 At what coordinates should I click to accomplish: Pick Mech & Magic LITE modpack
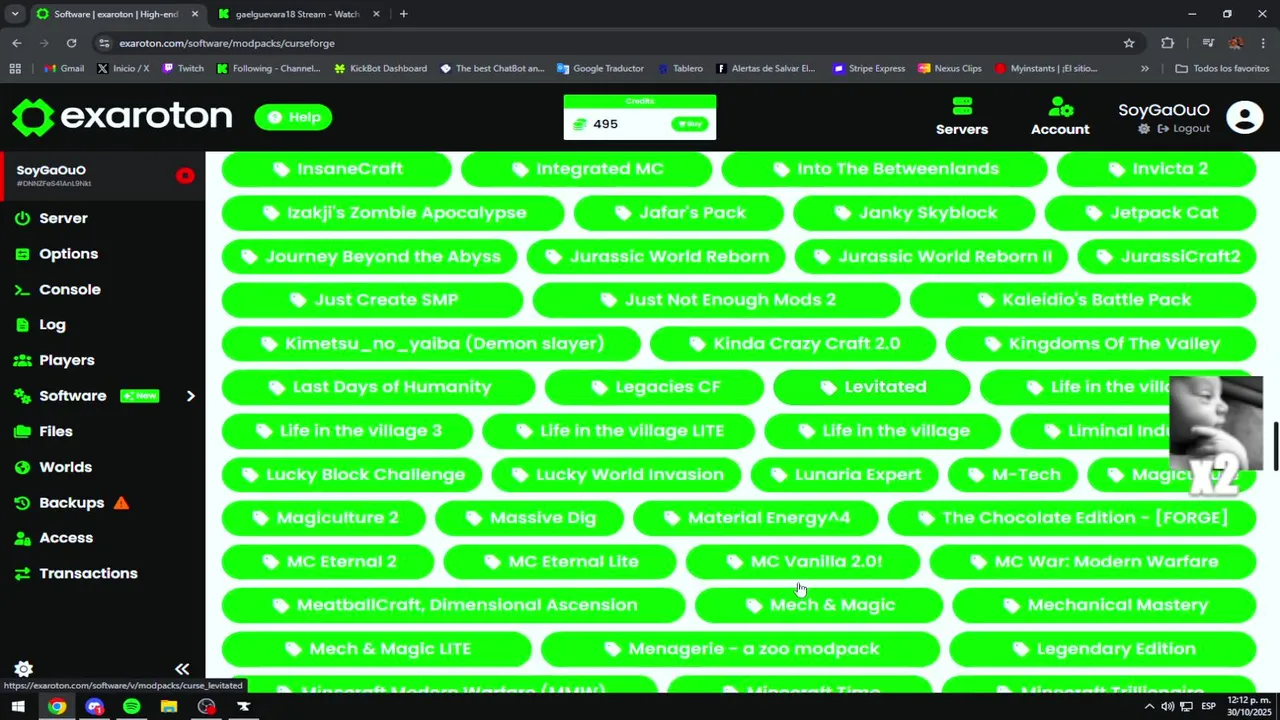tap(377, 649)
